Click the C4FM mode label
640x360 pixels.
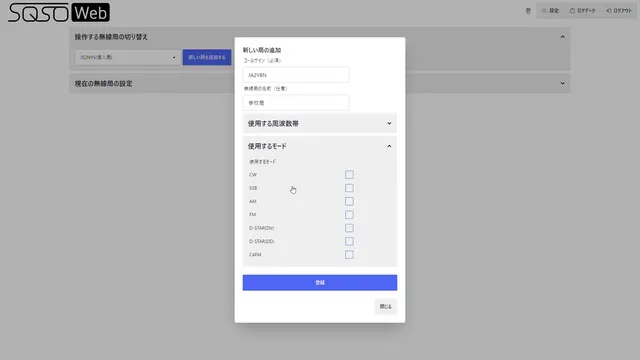[x=255, y=255]
